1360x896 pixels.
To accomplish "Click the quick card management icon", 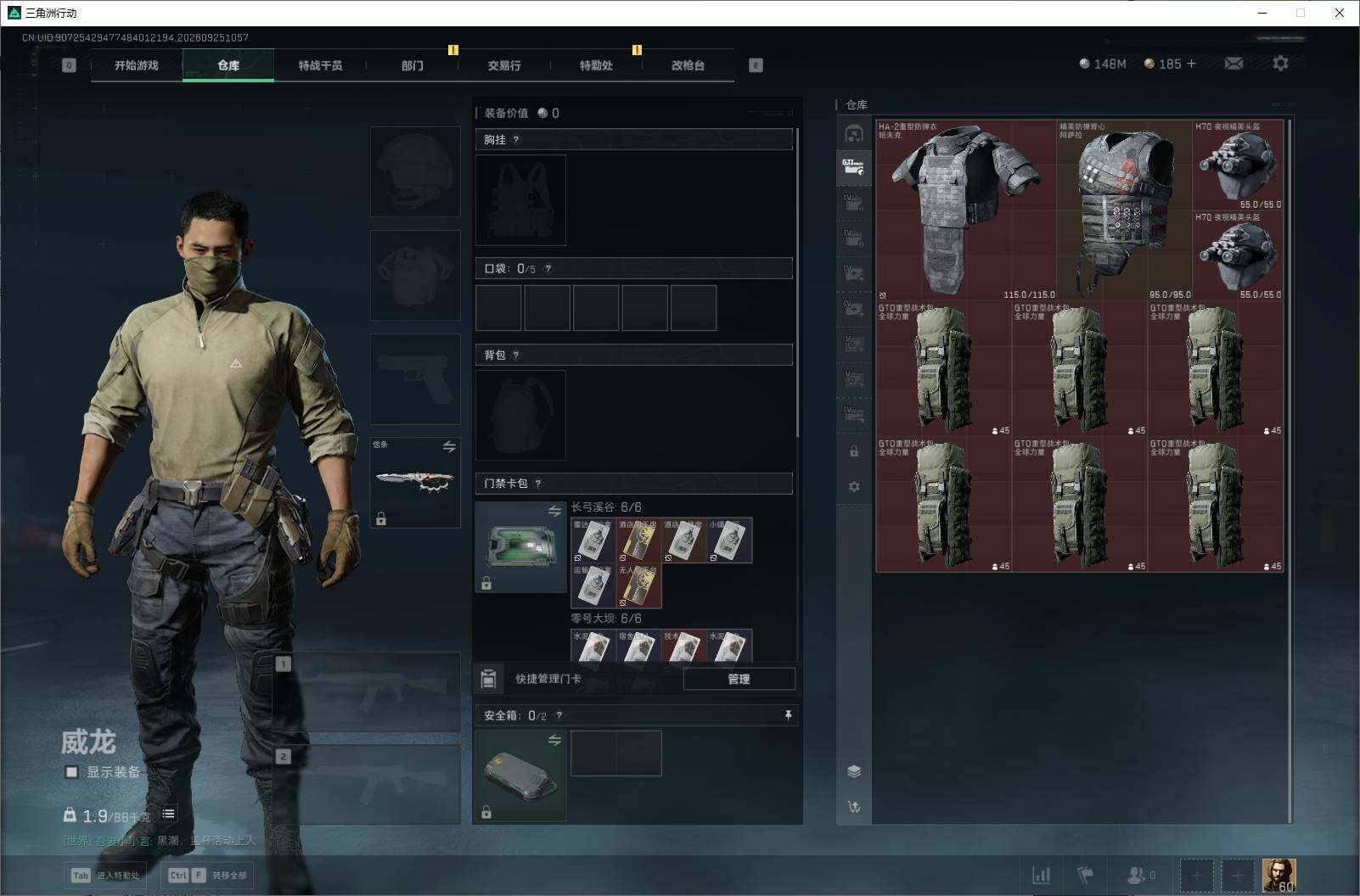I will (x=488, y=679).
